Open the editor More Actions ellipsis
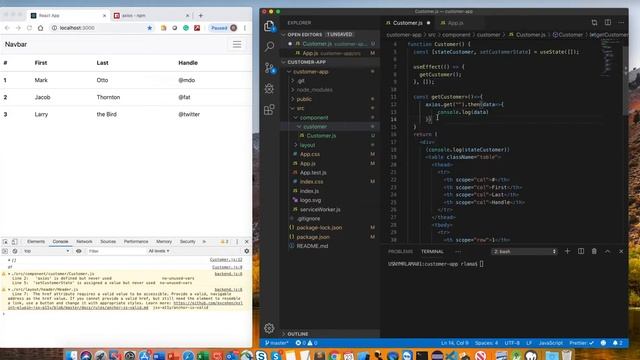 click(x=621, y=22)
